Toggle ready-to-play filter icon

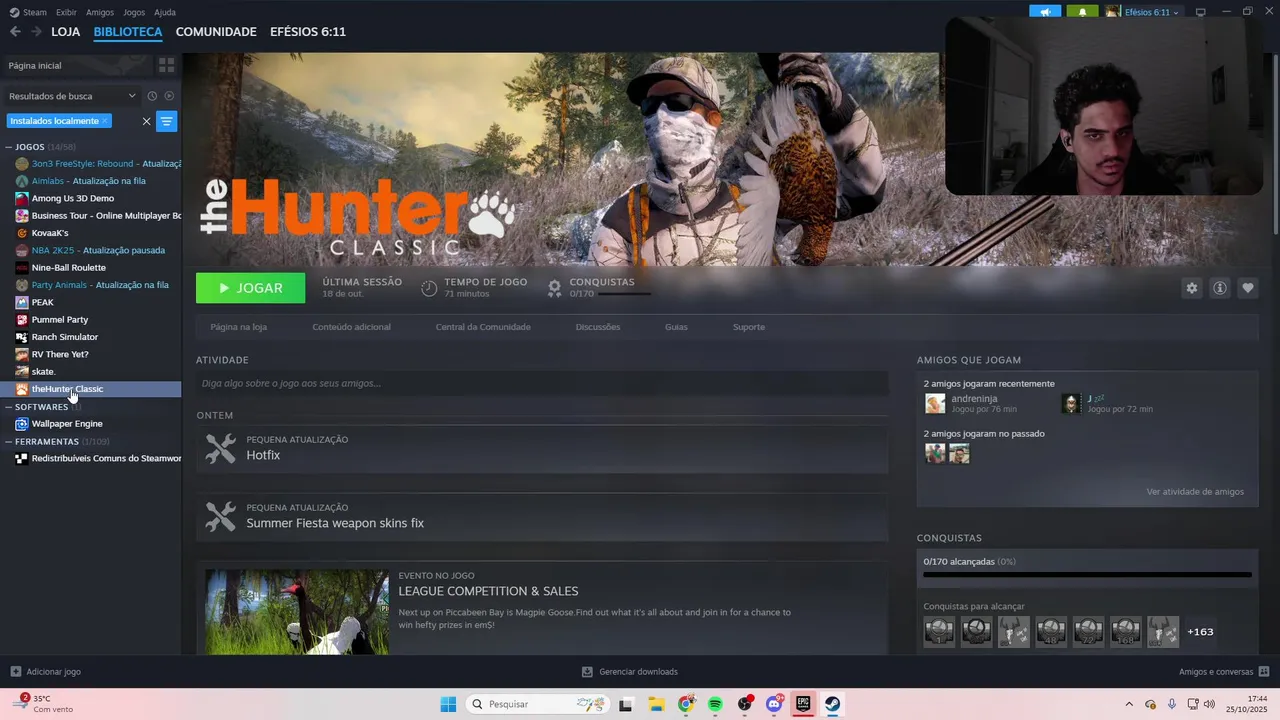(x=169, y=96)
